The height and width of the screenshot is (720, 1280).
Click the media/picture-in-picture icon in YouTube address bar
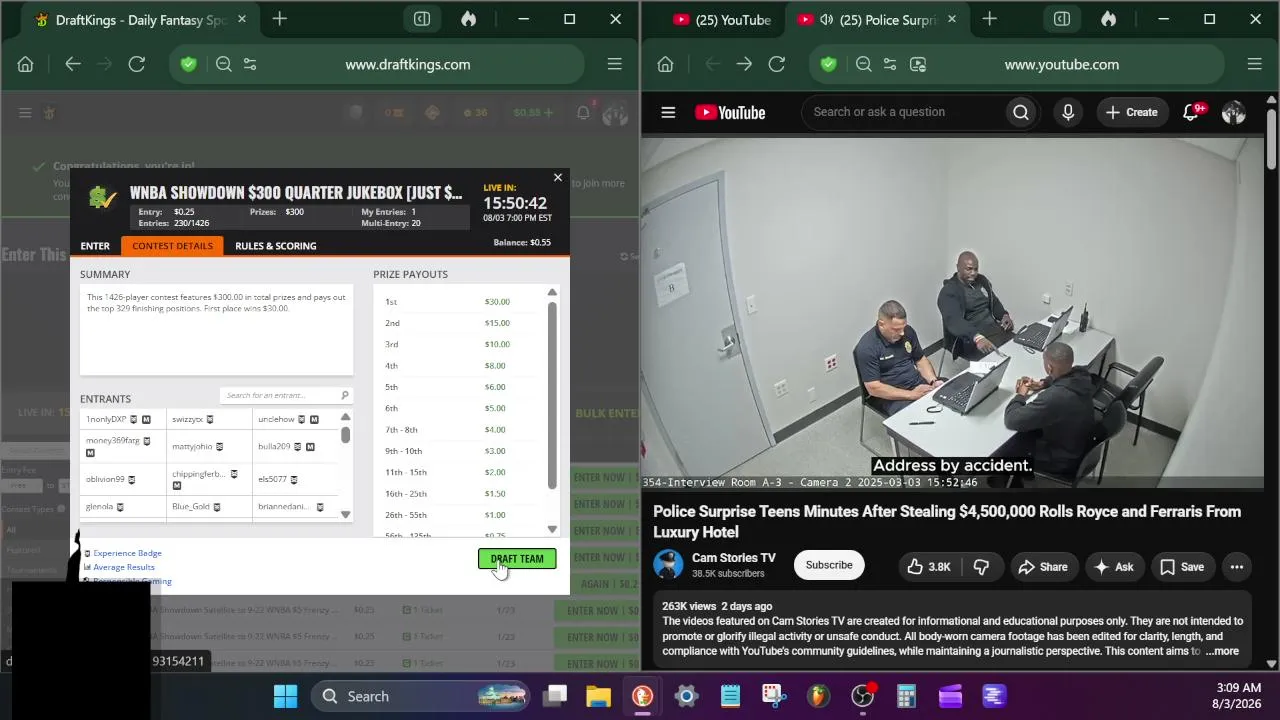(x=918, y=64)
